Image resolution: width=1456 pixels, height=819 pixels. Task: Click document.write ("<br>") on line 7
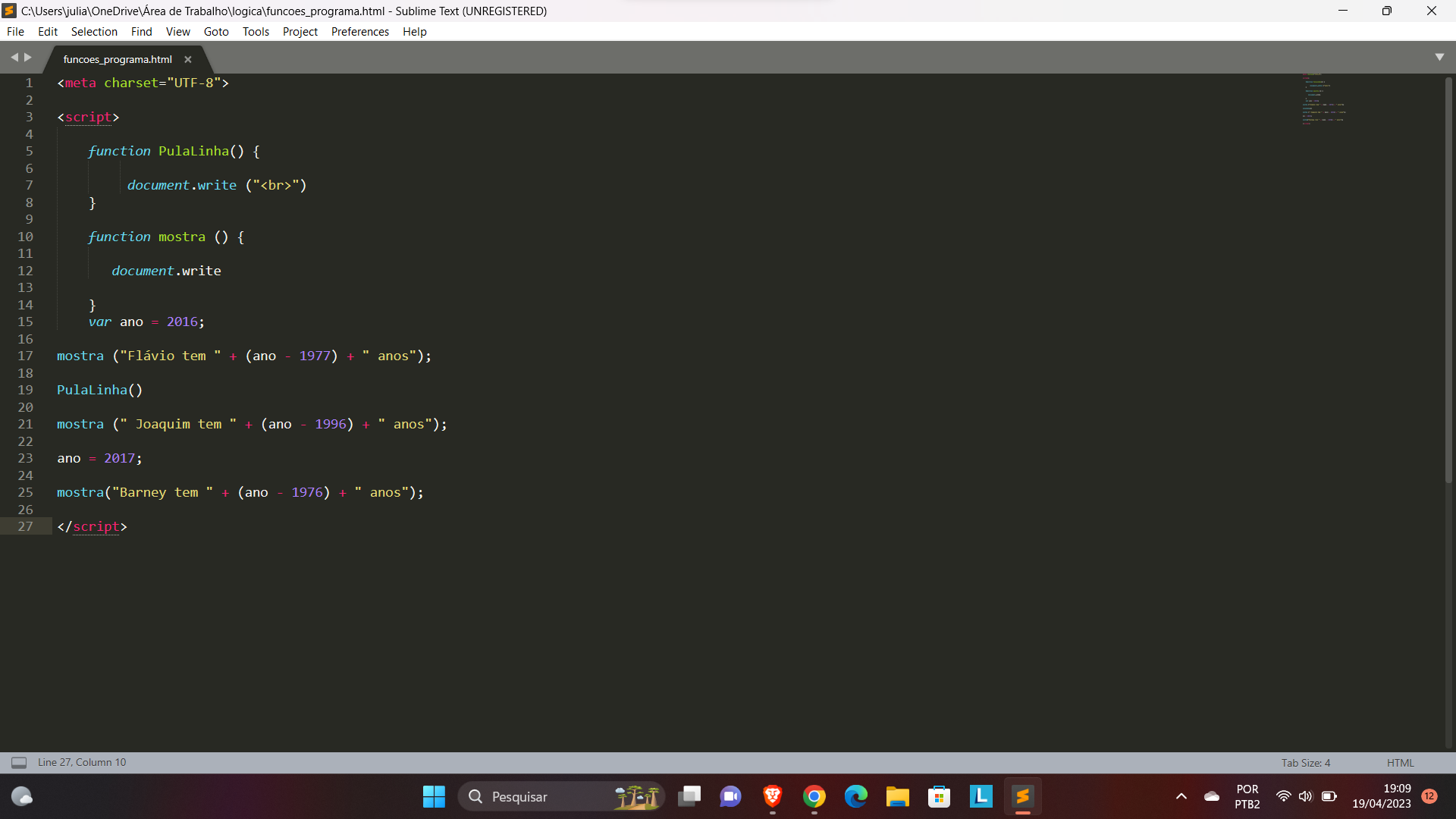point(217,185)
